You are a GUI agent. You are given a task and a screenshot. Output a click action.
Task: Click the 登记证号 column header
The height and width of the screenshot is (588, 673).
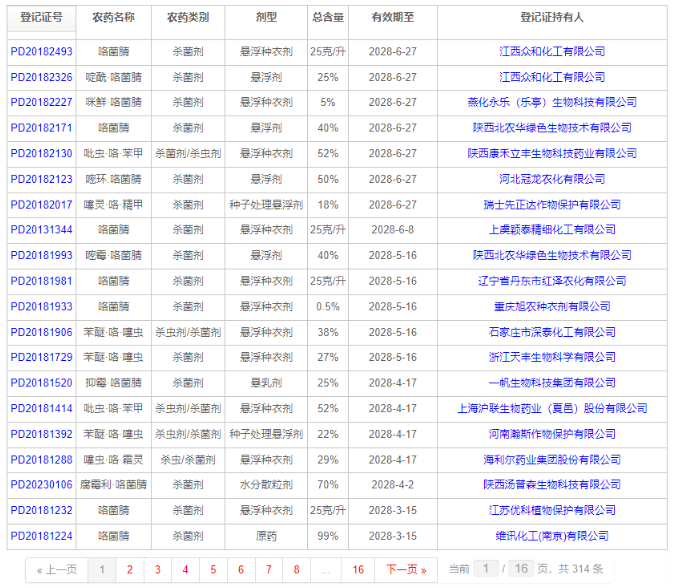pos(41,18)
